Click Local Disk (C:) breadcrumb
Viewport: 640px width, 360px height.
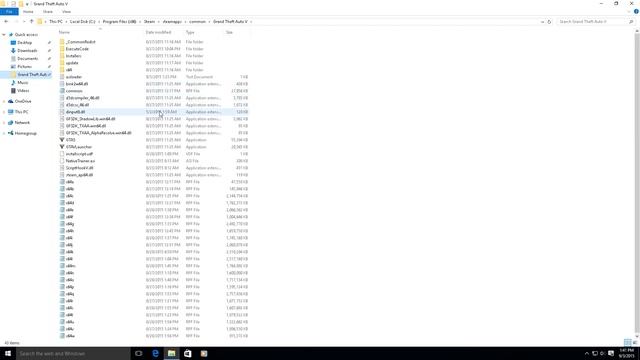coord(82,22)
